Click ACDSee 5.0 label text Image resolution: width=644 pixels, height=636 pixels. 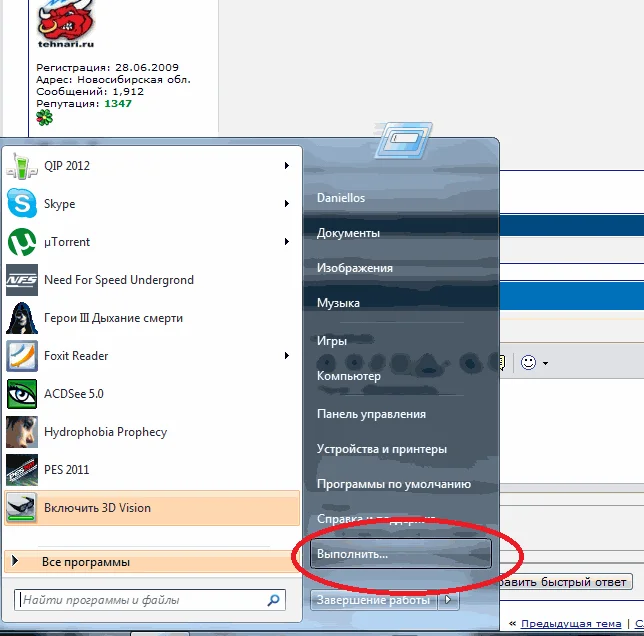click(74, 394)
